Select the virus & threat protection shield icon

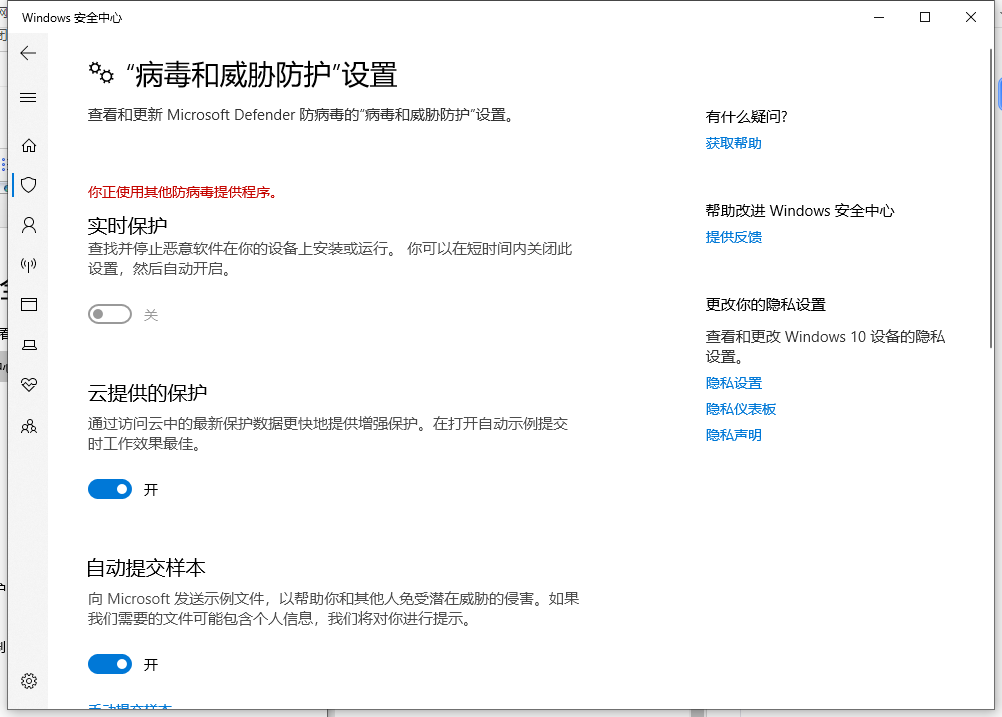[29, 185]
